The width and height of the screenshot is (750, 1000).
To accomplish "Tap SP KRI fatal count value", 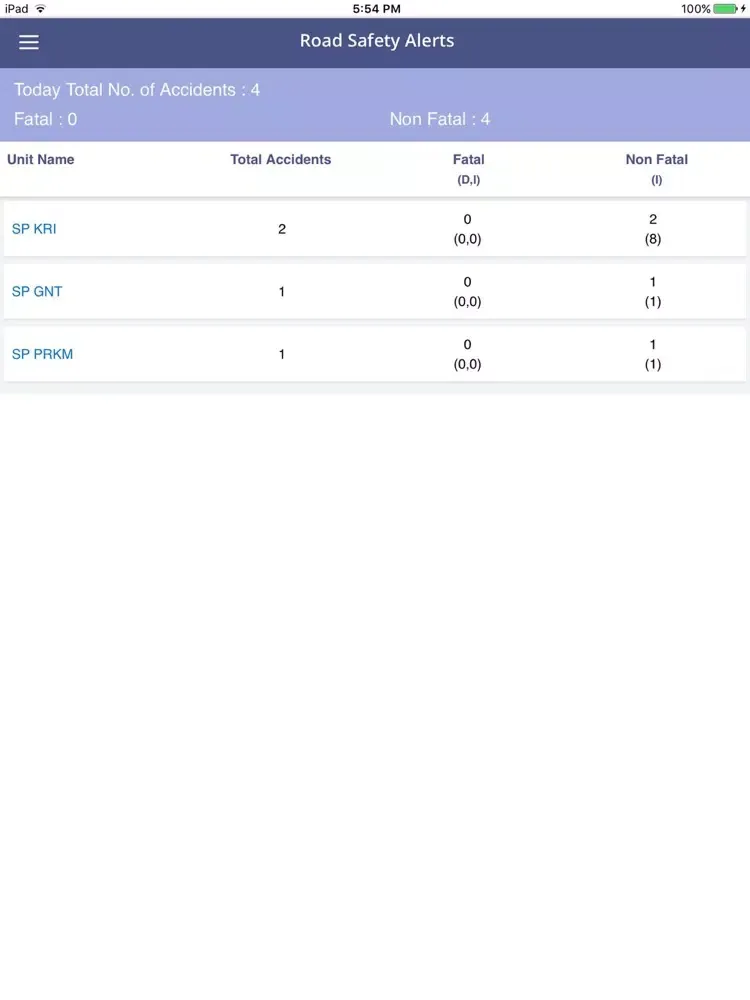I will coord(467,220).
